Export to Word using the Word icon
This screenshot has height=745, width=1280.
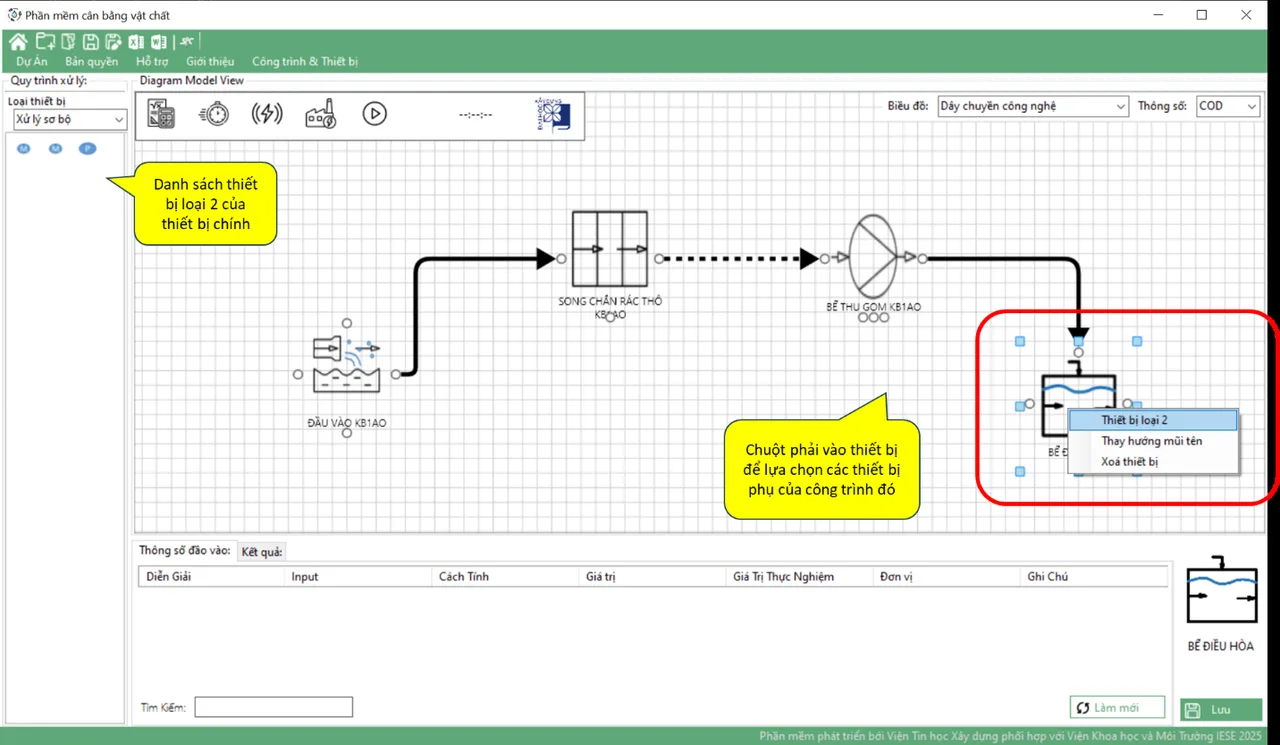(x=158, y=41)
